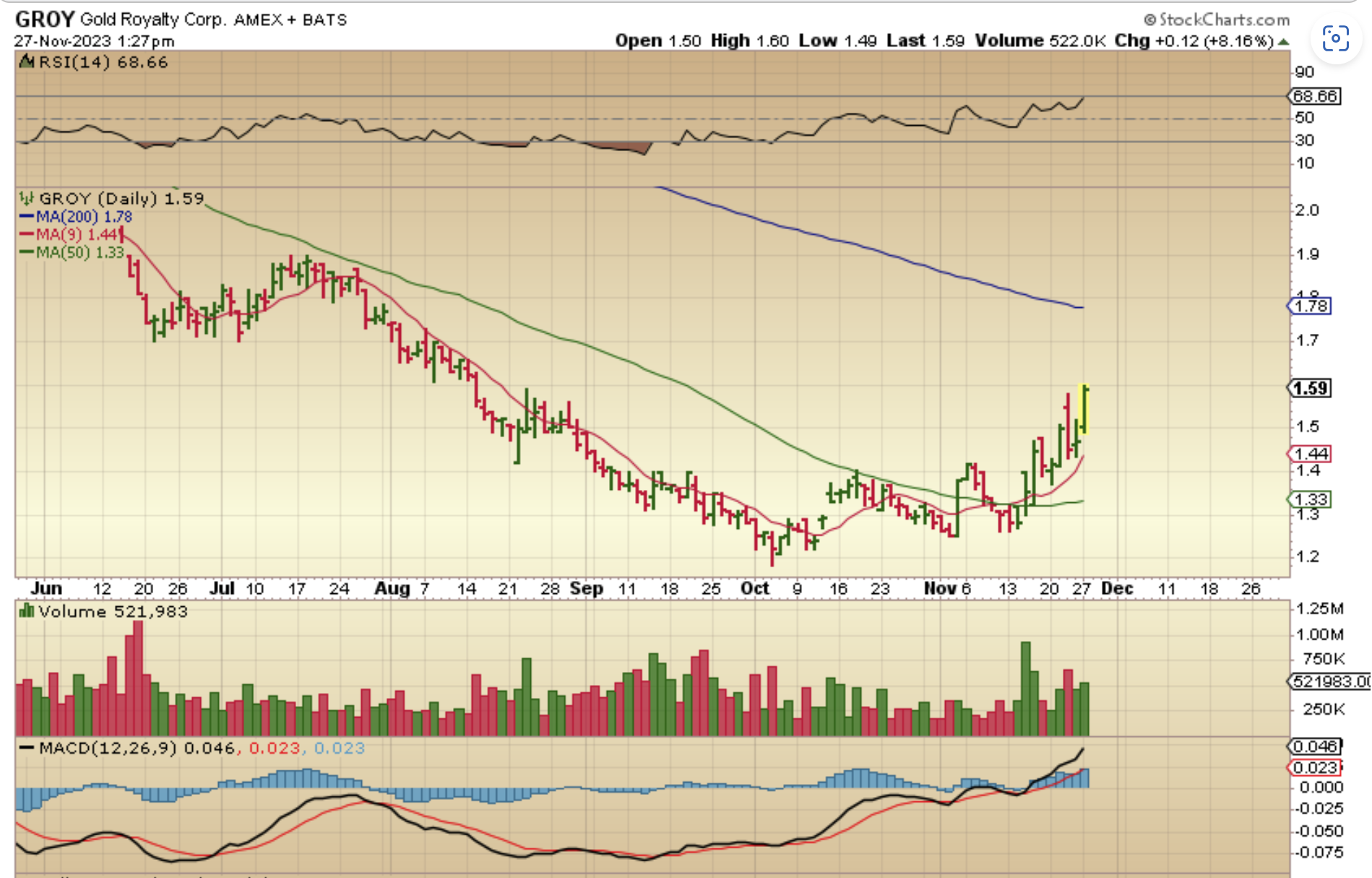Click the High 1.60 value
The width and height of the screenshot is (1372, 878).
[x=750, y=40]
